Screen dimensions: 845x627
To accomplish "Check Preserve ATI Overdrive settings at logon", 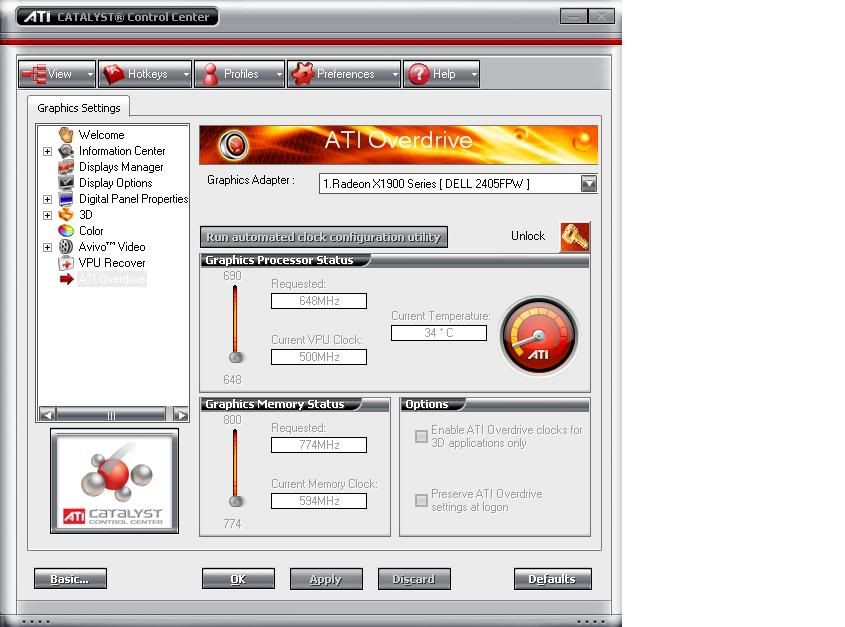I will [421, 500].
